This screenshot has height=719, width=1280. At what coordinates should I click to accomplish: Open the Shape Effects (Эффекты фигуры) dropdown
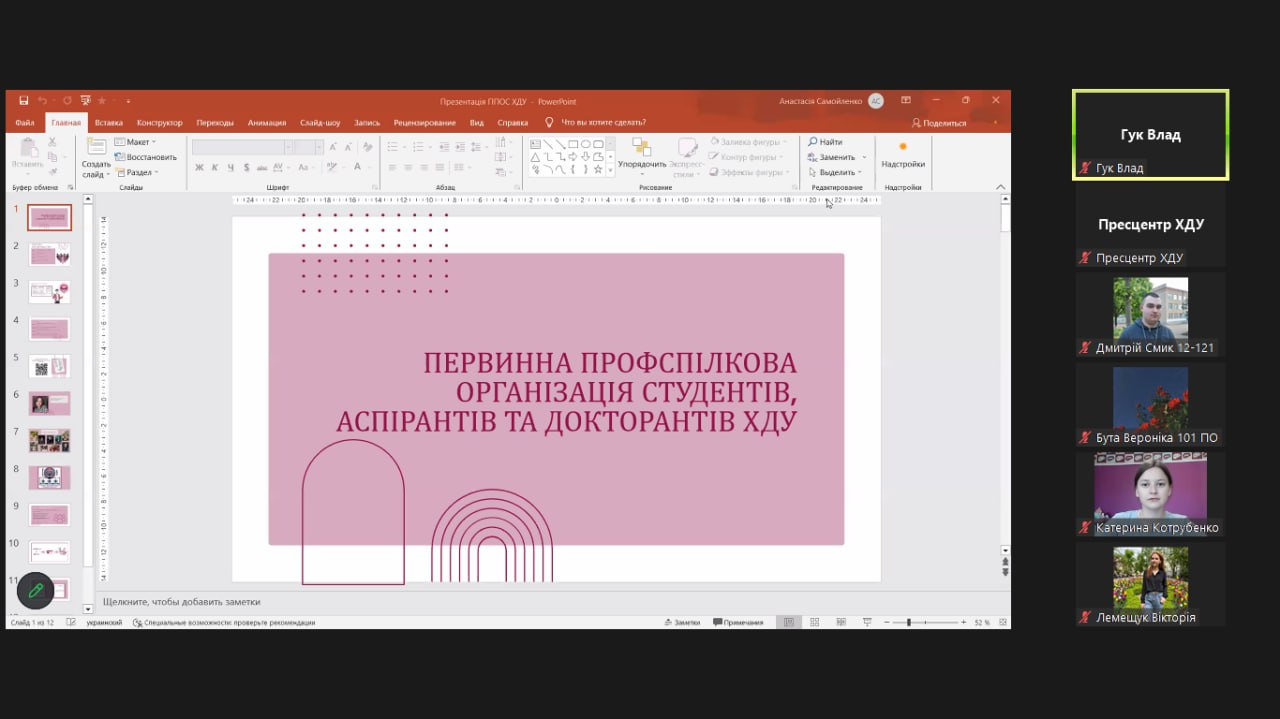point(748,172)
